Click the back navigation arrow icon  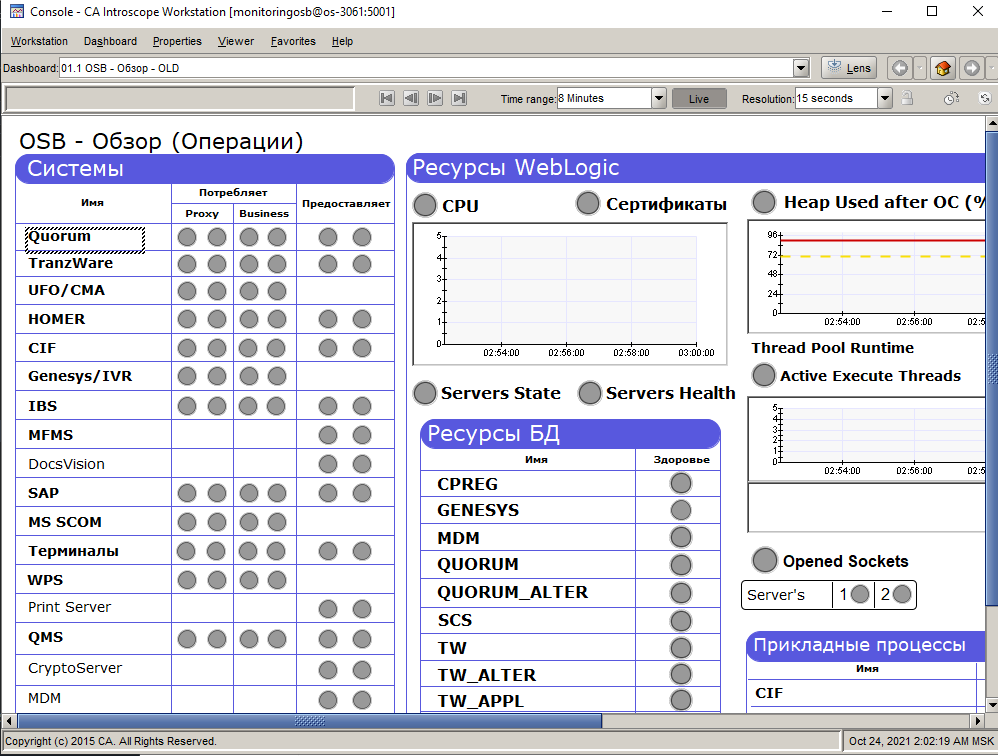click(x=899, y=68)
